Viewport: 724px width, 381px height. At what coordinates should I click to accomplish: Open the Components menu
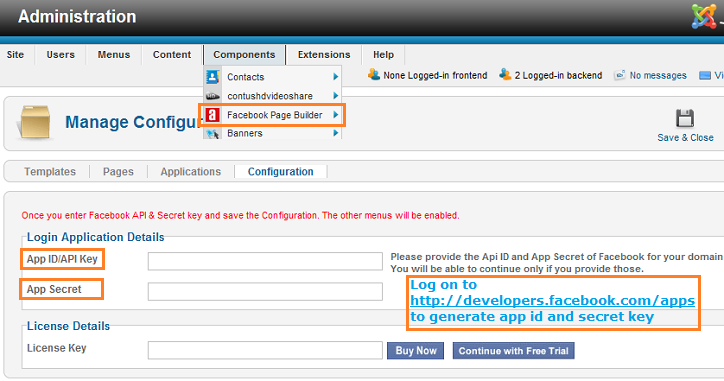coord(244,54)
